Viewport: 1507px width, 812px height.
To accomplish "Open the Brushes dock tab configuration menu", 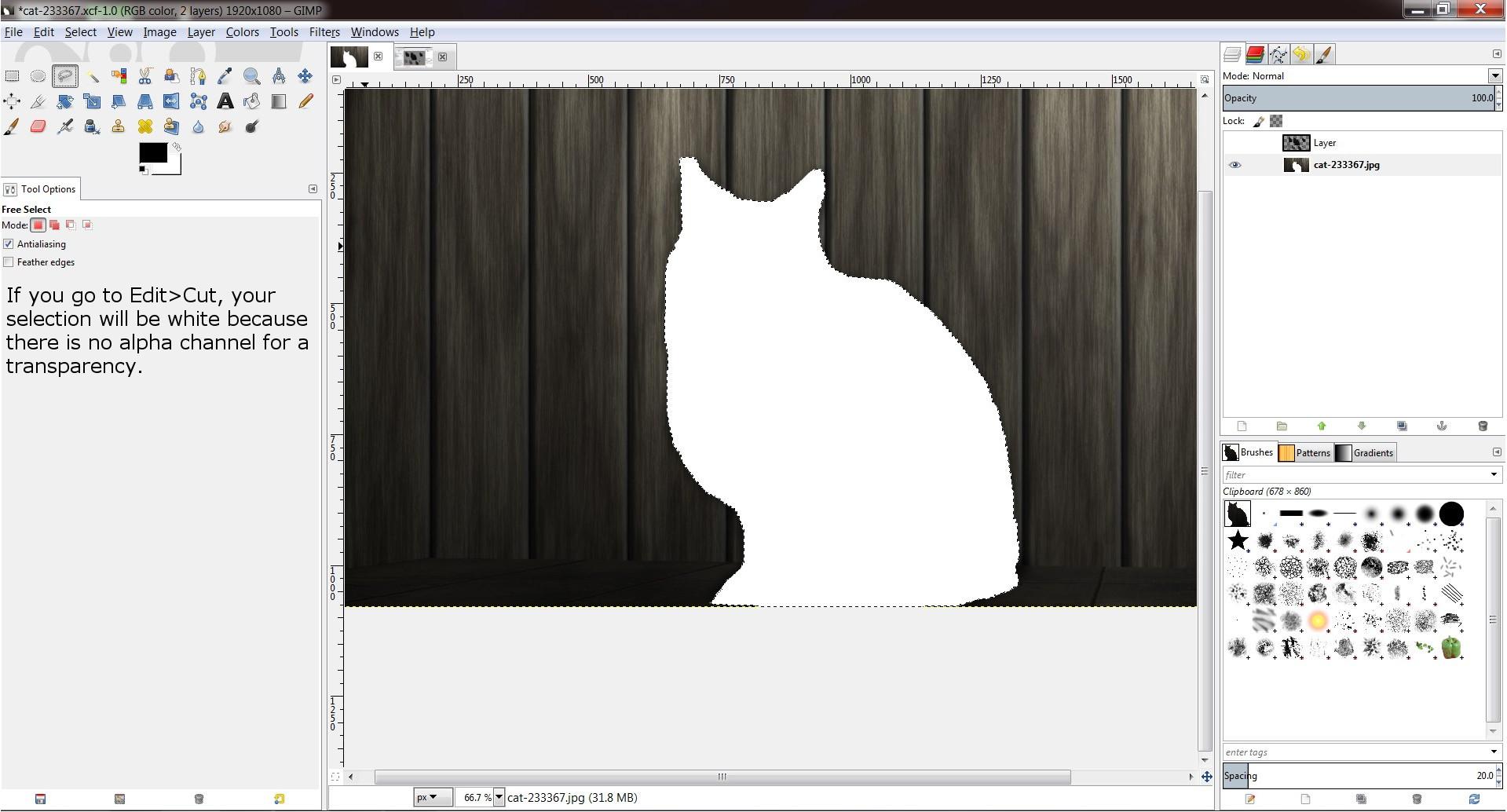I will coord(1496,452).
